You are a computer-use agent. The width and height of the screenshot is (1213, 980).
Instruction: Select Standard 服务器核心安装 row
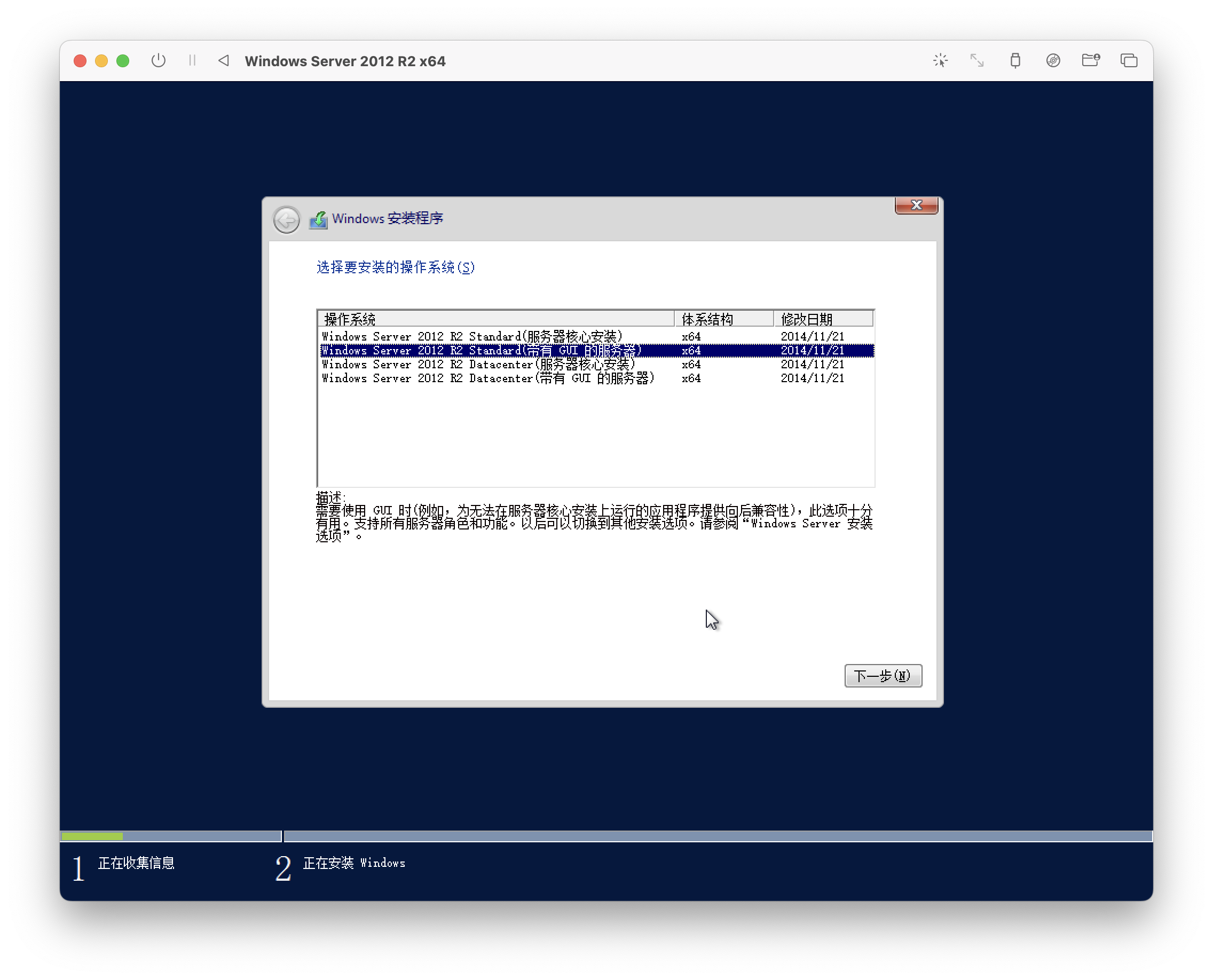point(597,336)
